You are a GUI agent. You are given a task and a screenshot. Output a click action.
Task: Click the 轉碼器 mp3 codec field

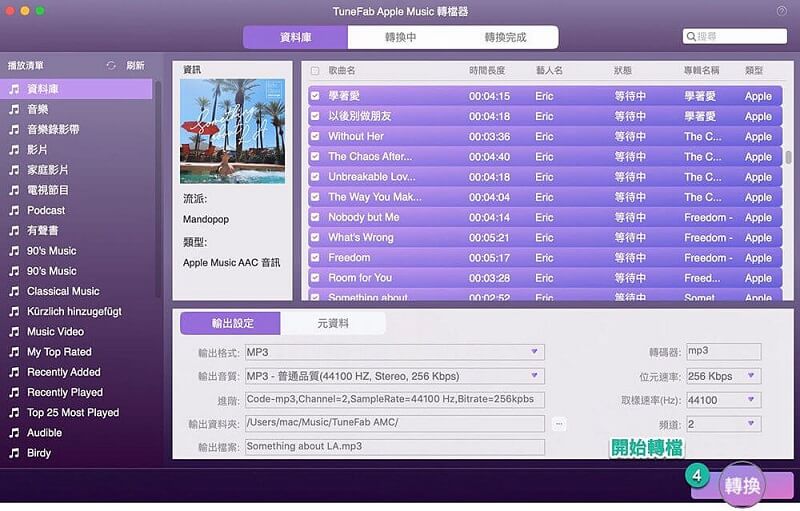point(723,351)
